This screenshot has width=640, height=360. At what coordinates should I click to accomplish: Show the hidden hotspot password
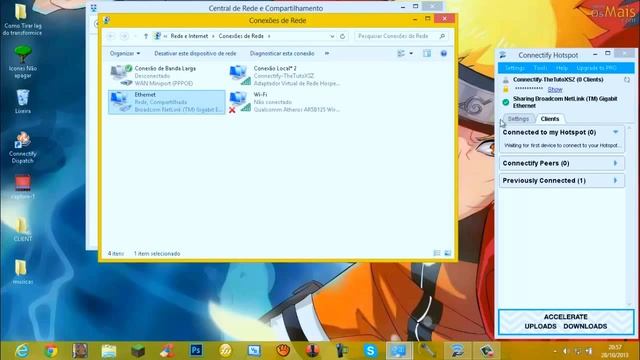pyautogui.click(x=555, y=89)
